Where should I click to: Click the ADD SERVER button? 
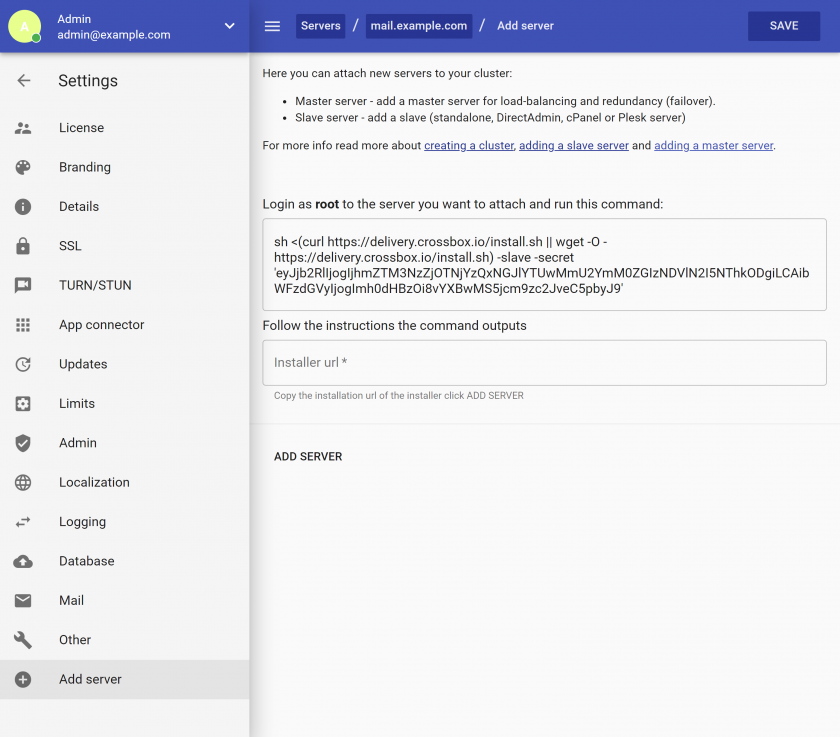tap(308, 456)
